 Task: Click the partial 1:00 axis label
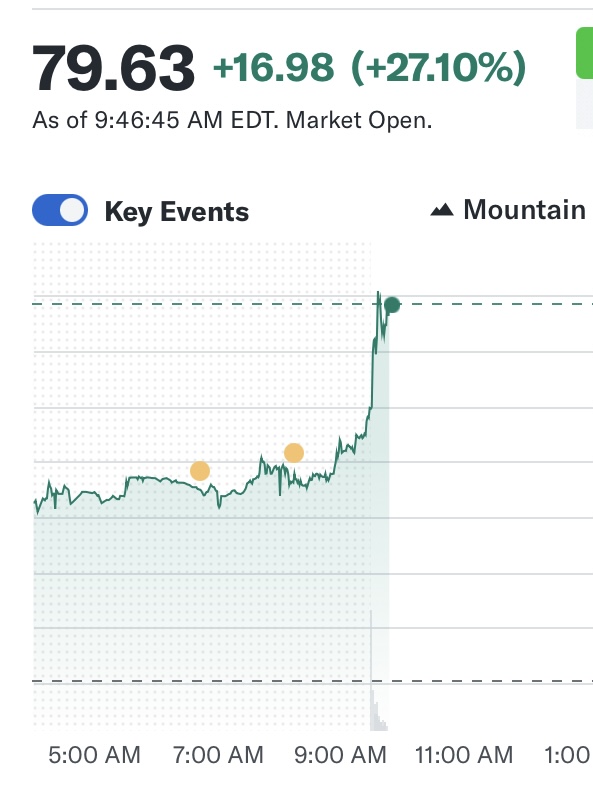click(x=567, y=755)
